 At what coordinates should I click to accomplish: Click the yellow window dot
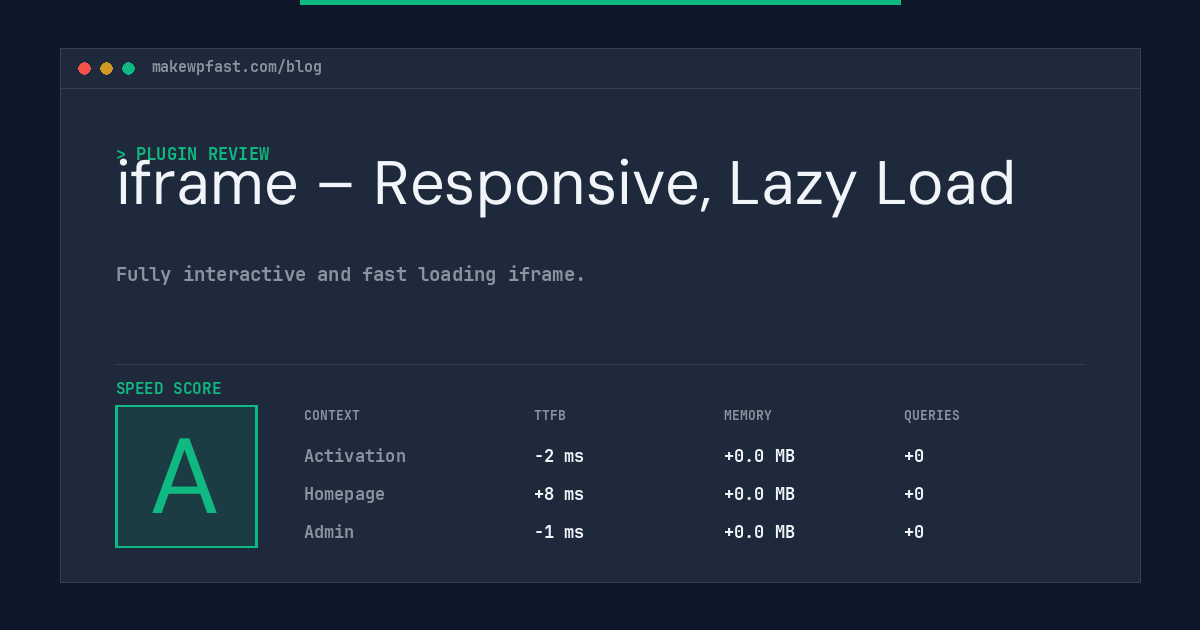point(106,68)
